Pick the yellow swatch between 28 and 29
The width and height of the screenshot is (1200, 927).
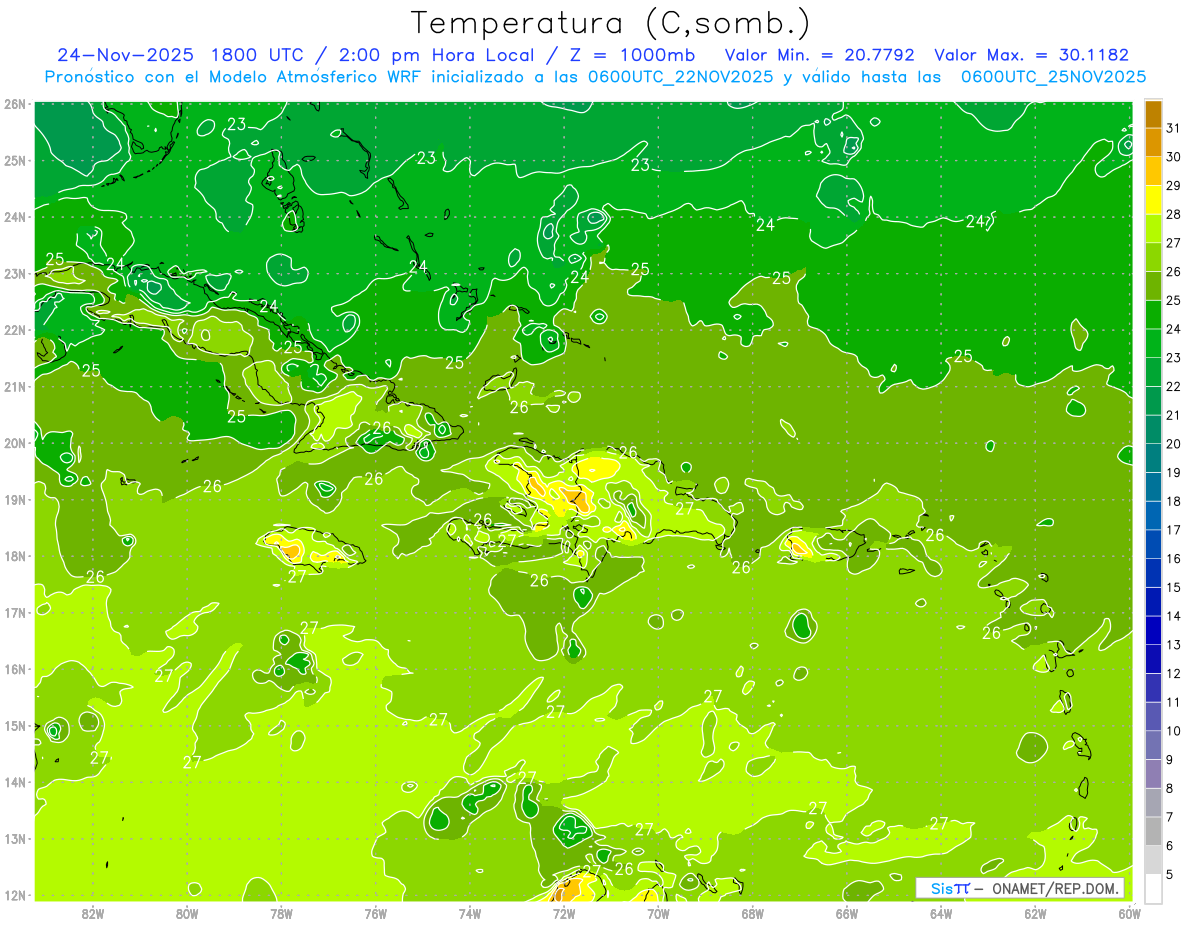tap(1154, 200)
